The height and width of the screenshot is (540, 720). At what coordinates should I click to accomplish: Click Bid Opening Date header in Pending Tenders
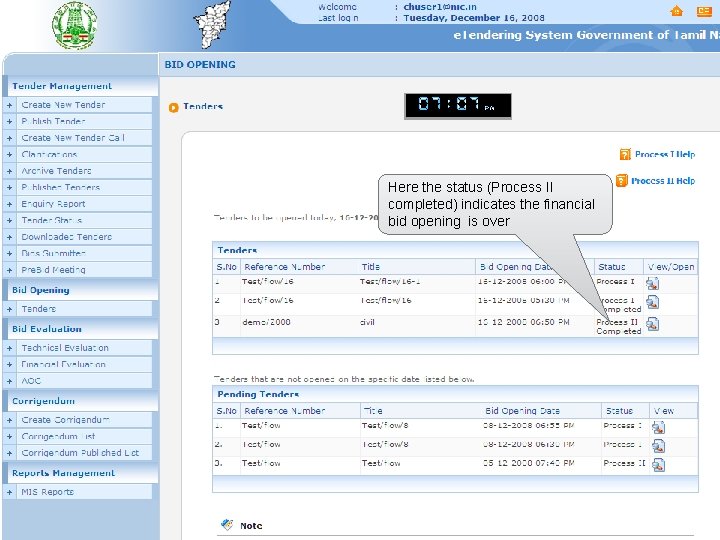[523, 411]
